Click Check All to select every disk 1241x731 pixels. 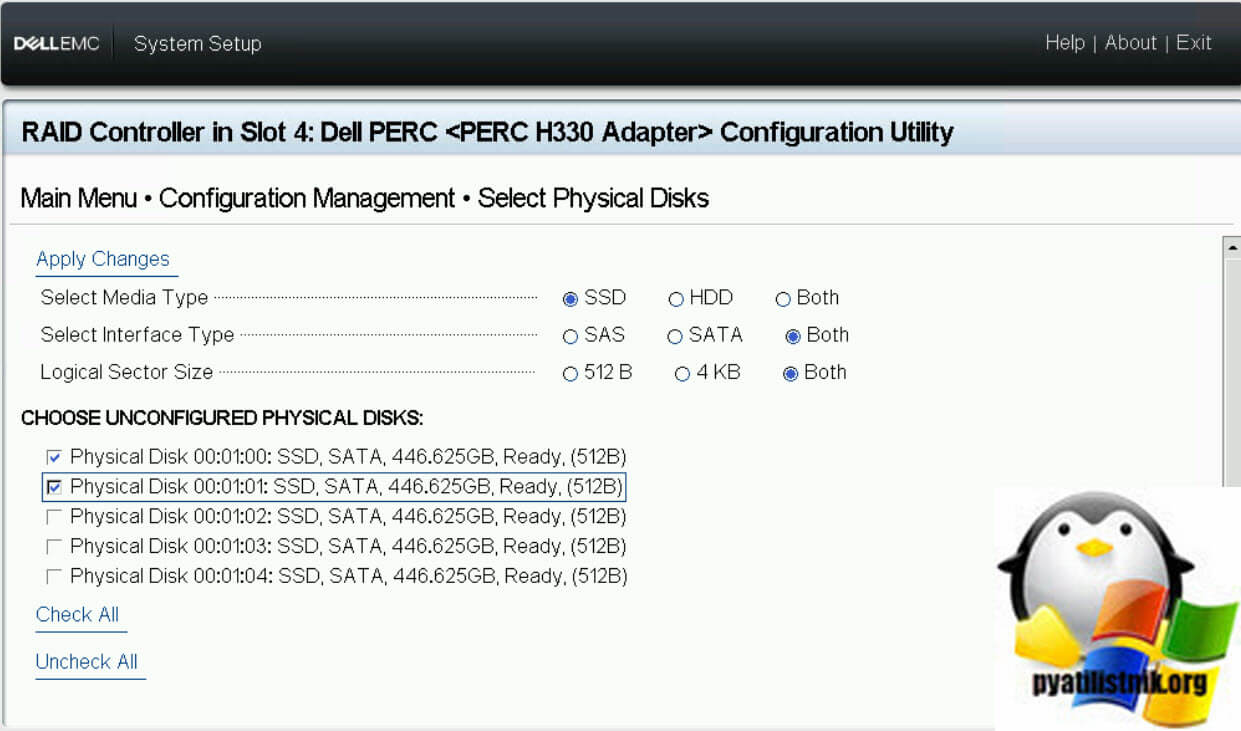coord(78,614)
